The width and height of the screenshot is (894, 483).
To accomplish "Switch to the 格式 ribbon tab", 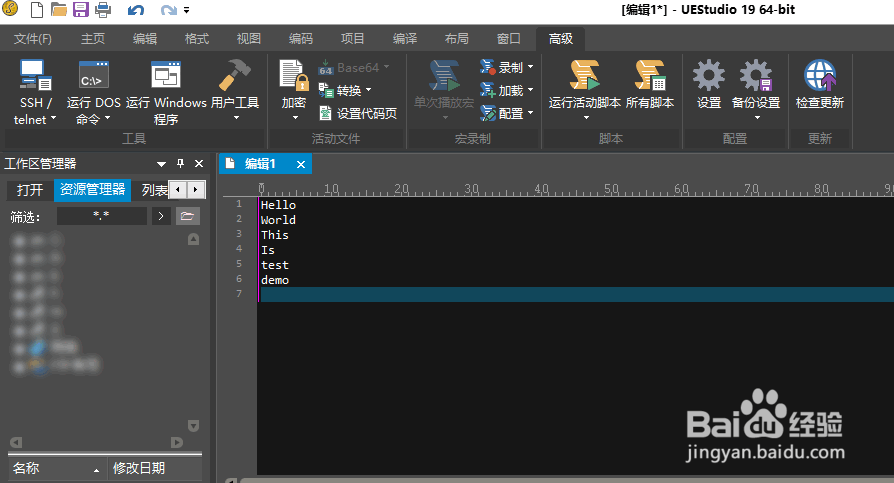I will pyautogui.click(x=197, y=39).
